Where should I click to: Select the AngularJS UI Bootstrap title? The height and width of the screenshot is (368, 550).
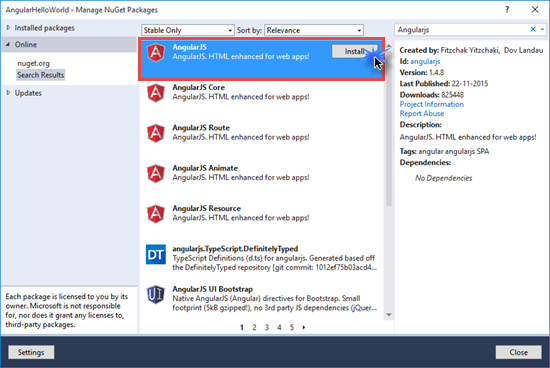(213, 289)
